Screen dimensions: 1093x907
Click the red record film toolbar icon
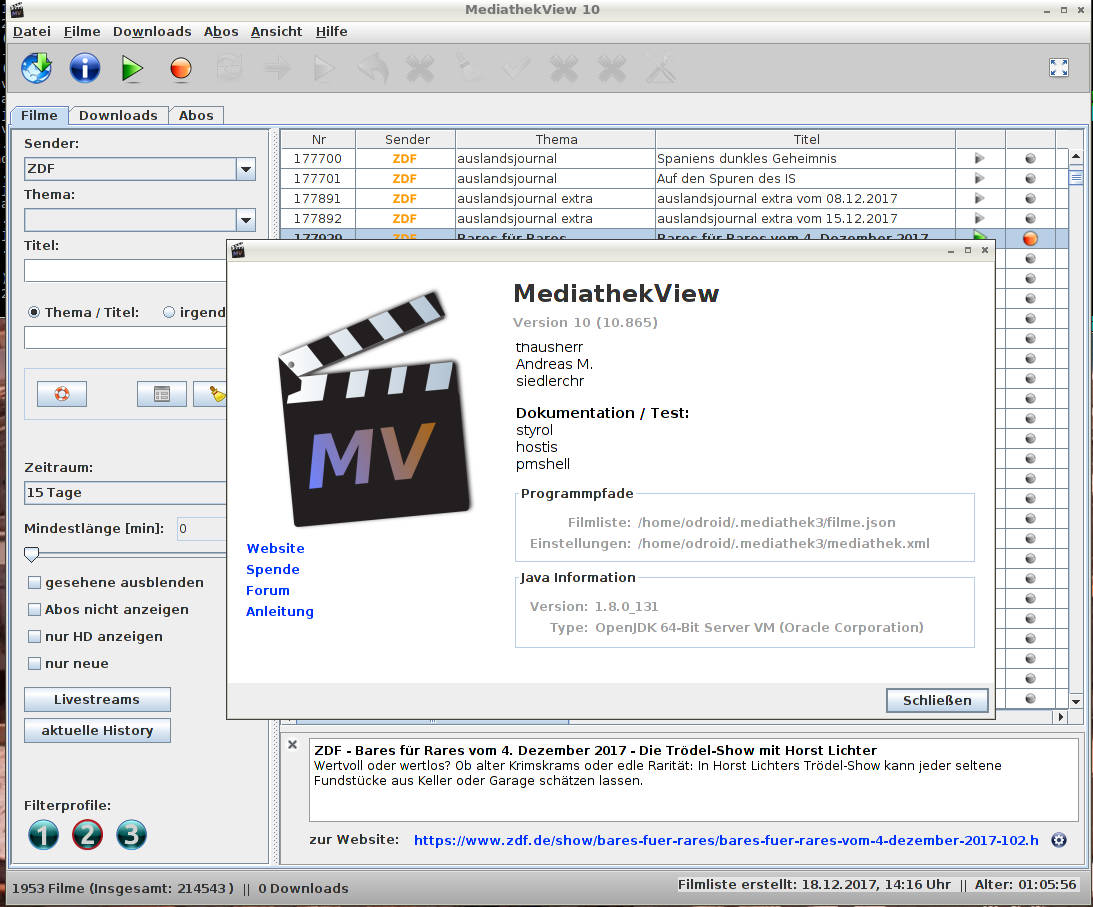180,68
